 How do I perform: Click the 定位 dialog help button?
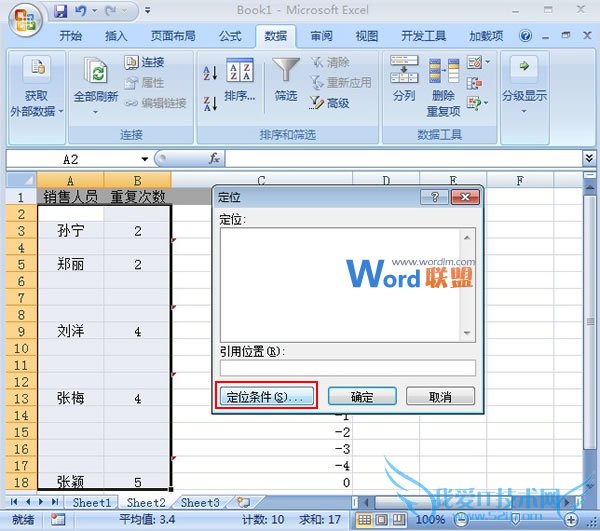[x=434, y=197]
